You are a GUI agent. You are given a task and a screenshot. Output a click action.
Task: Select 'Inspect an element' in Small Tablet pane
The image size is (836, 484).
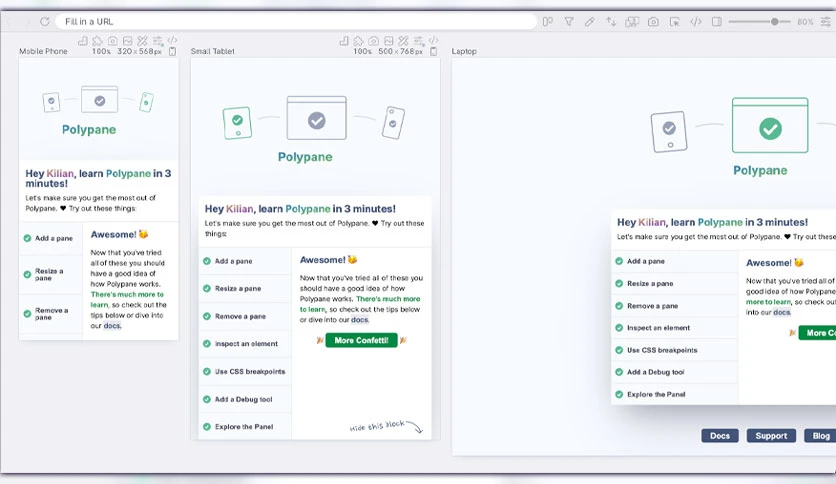245,344
